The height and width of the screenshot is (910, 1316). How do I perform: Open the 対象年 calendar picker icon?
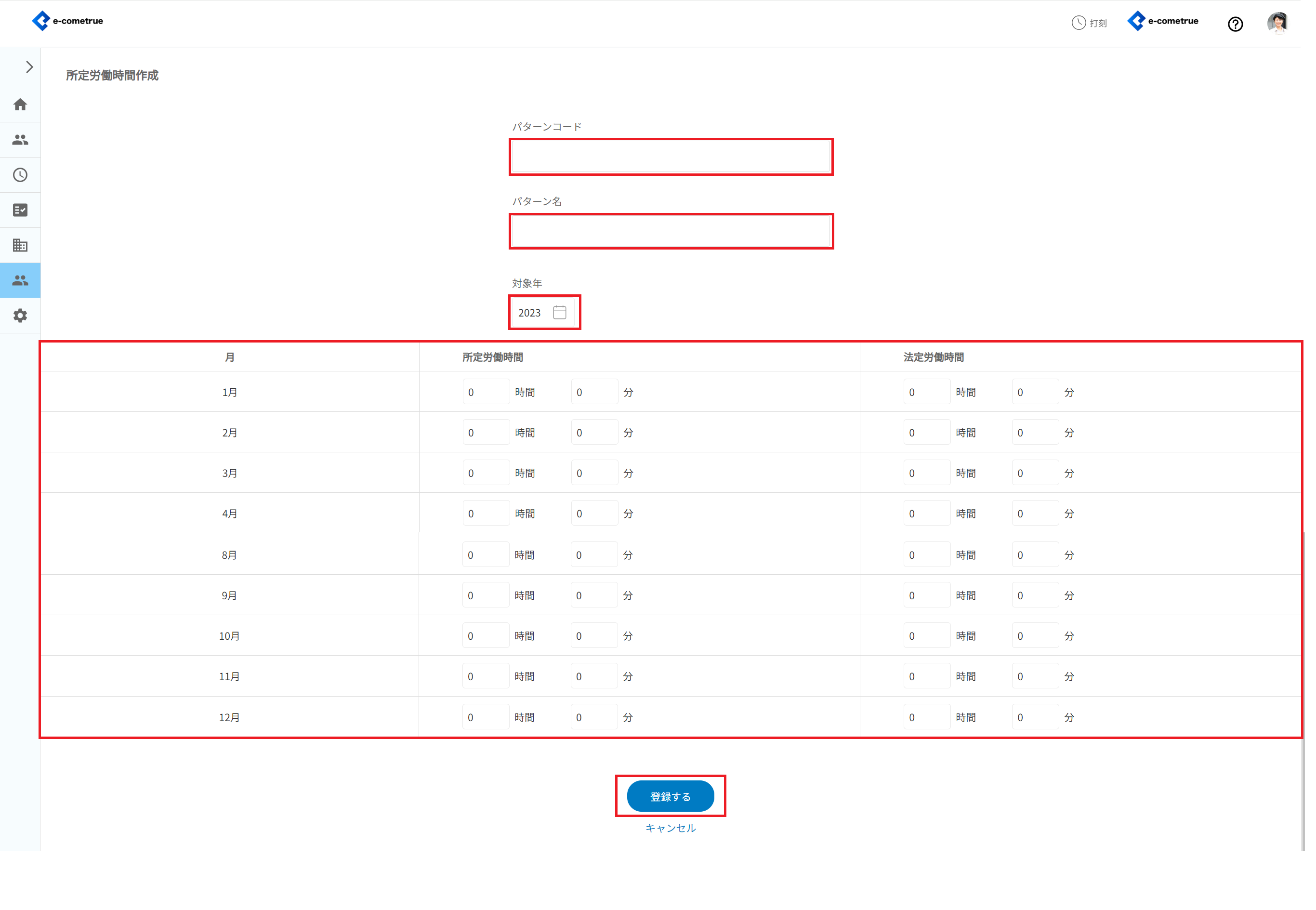pyautogui.click(x=559, y=313)
